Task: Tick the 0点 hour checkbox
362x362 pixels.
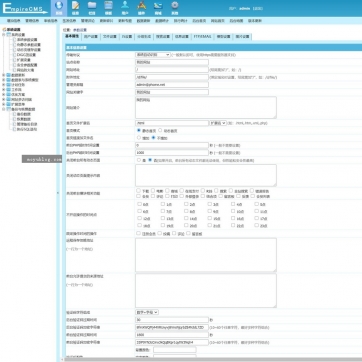Action: coord(139,204)
